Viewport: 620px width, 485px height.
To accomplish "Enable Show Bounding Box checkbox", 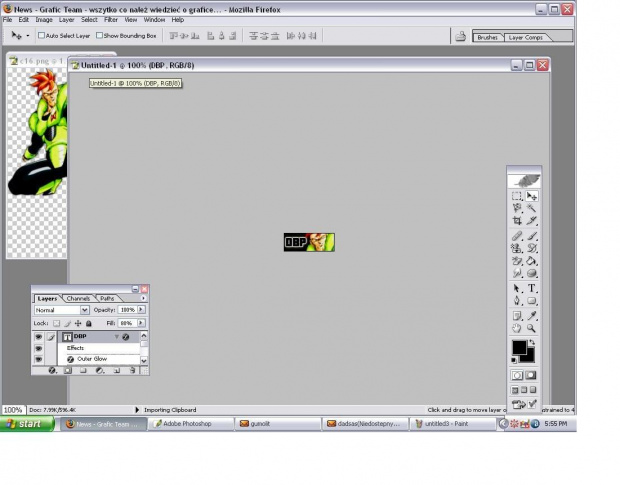I will (x=99, y=36).
